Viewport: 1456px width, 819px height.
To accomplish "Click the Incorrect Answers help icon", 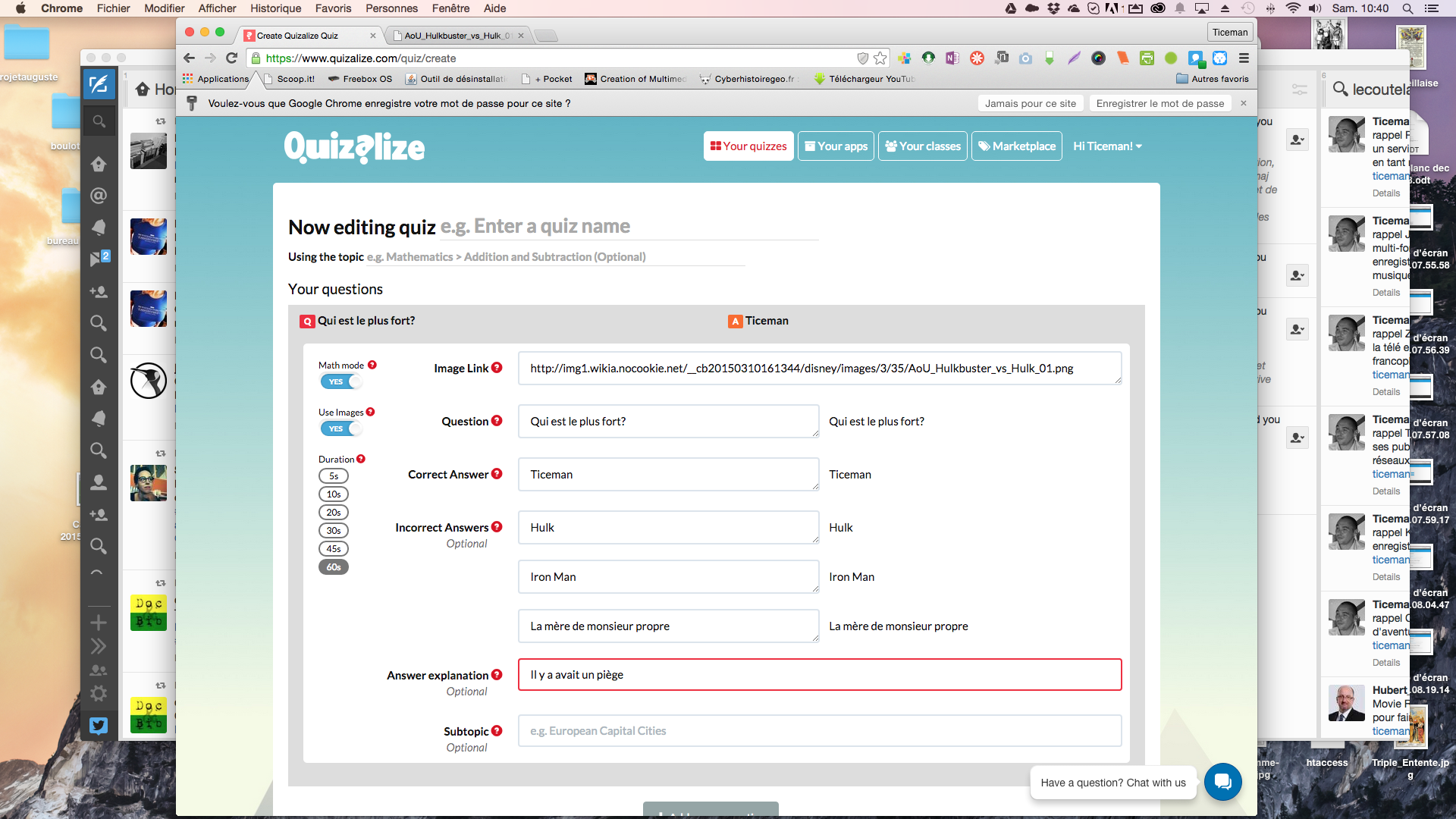I will [497, 527].
